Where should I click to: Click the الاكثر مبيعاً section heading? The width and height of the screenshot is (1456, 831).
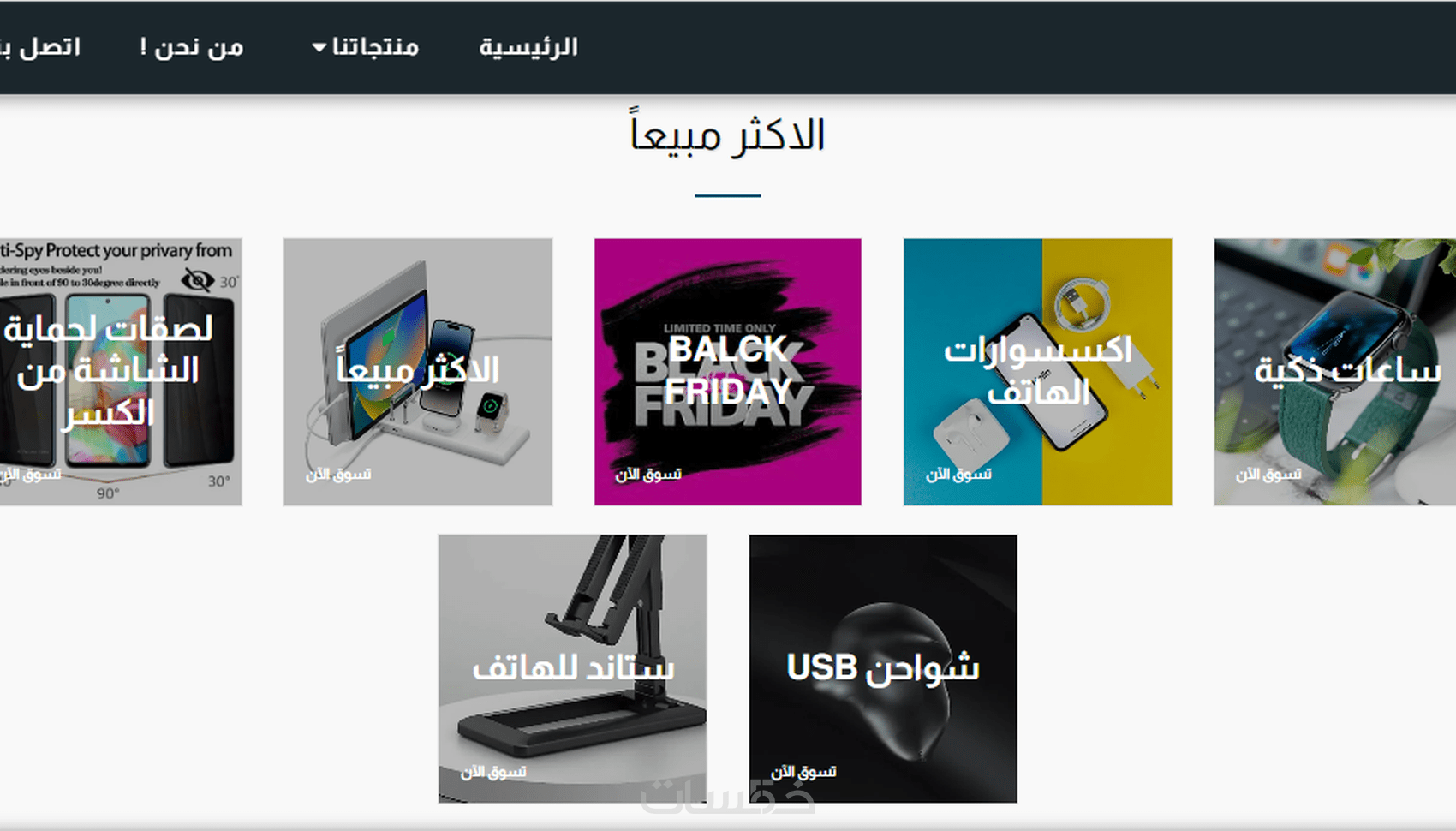tap(728, 135)
